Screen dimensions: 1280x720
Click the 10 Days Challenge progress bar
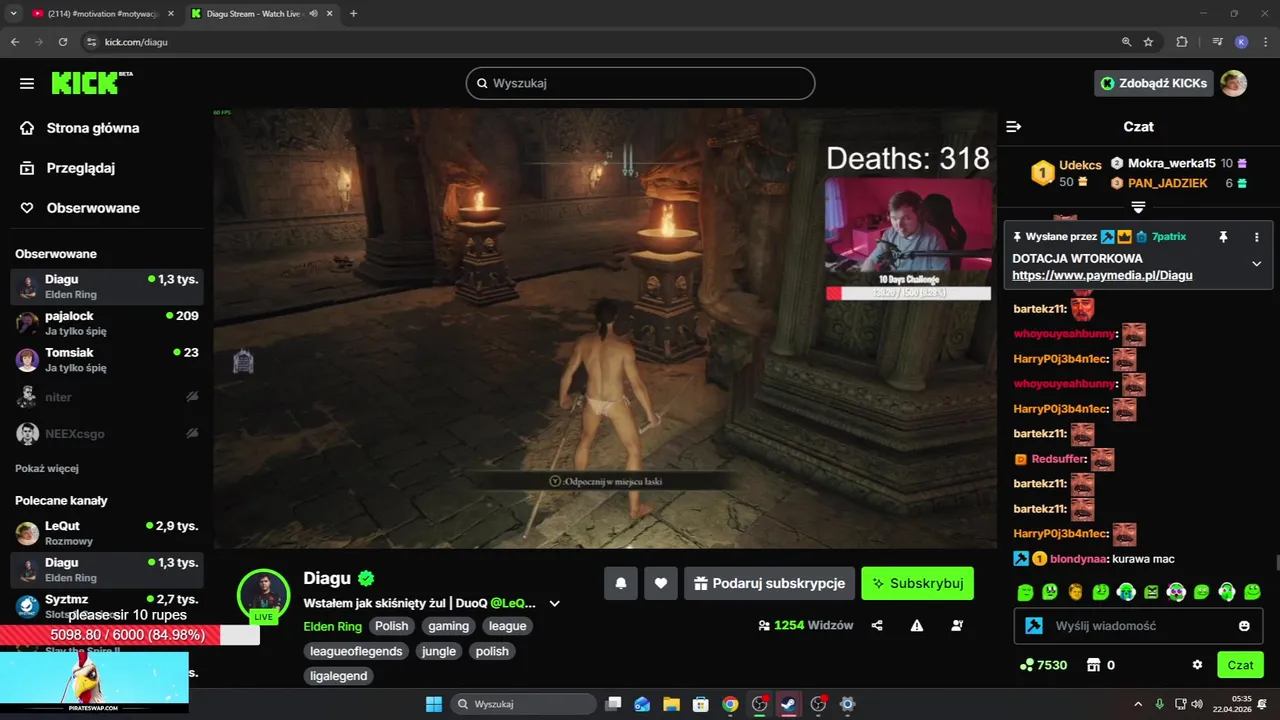(x=908, y=293)
